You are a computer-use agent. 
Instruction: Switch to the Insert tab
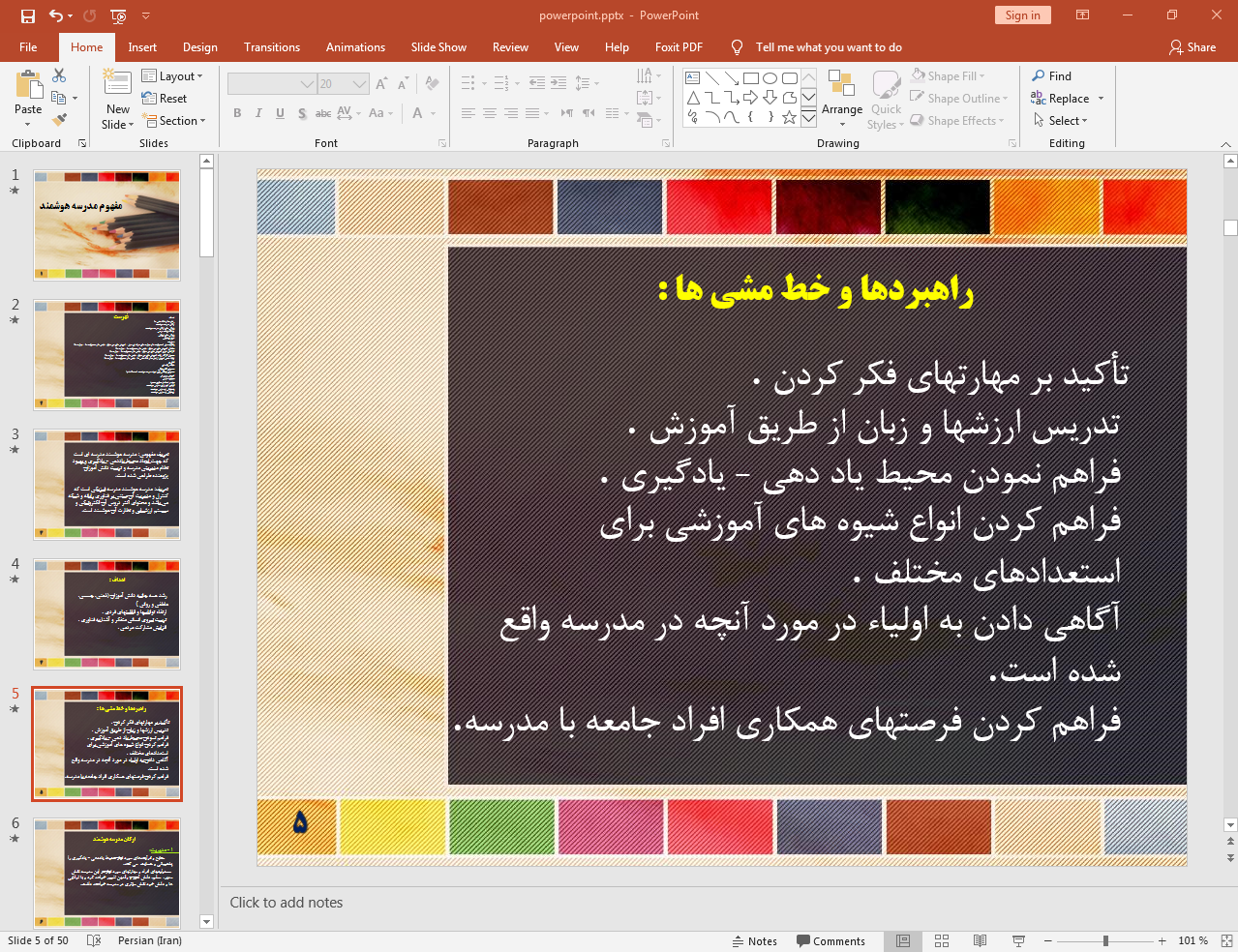click(x=142, y=47)
